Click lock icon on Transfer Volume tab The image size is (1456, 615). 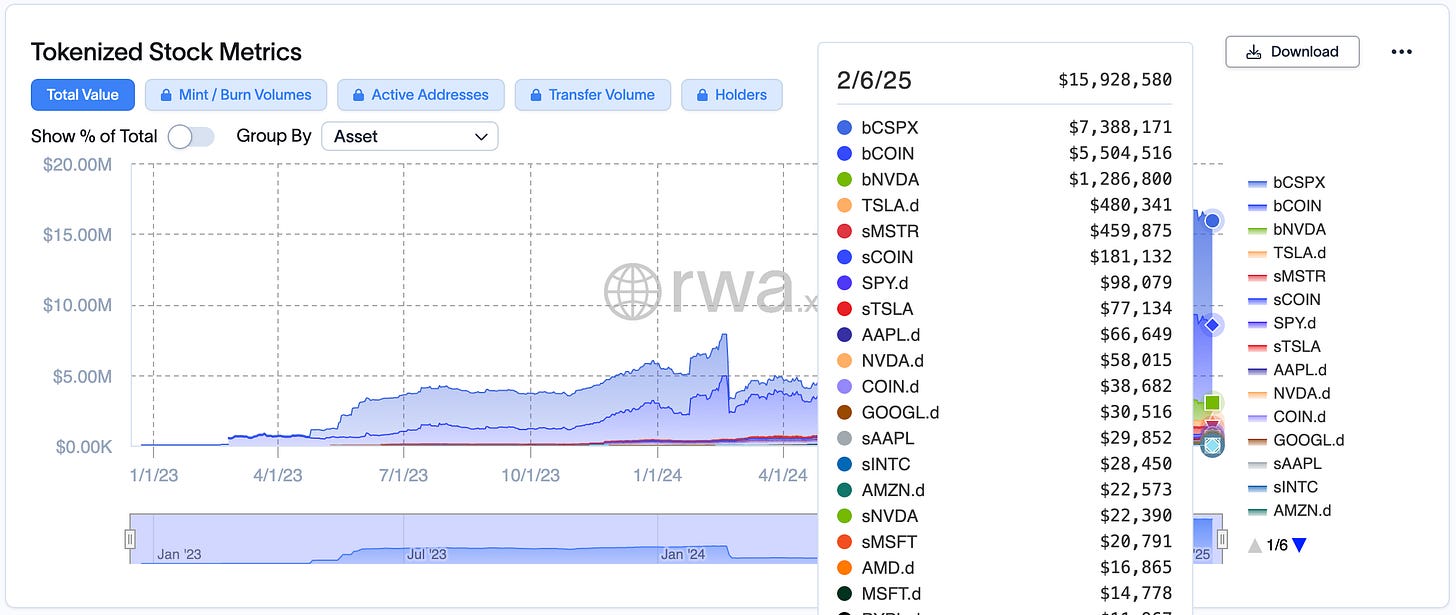(534, 95)
